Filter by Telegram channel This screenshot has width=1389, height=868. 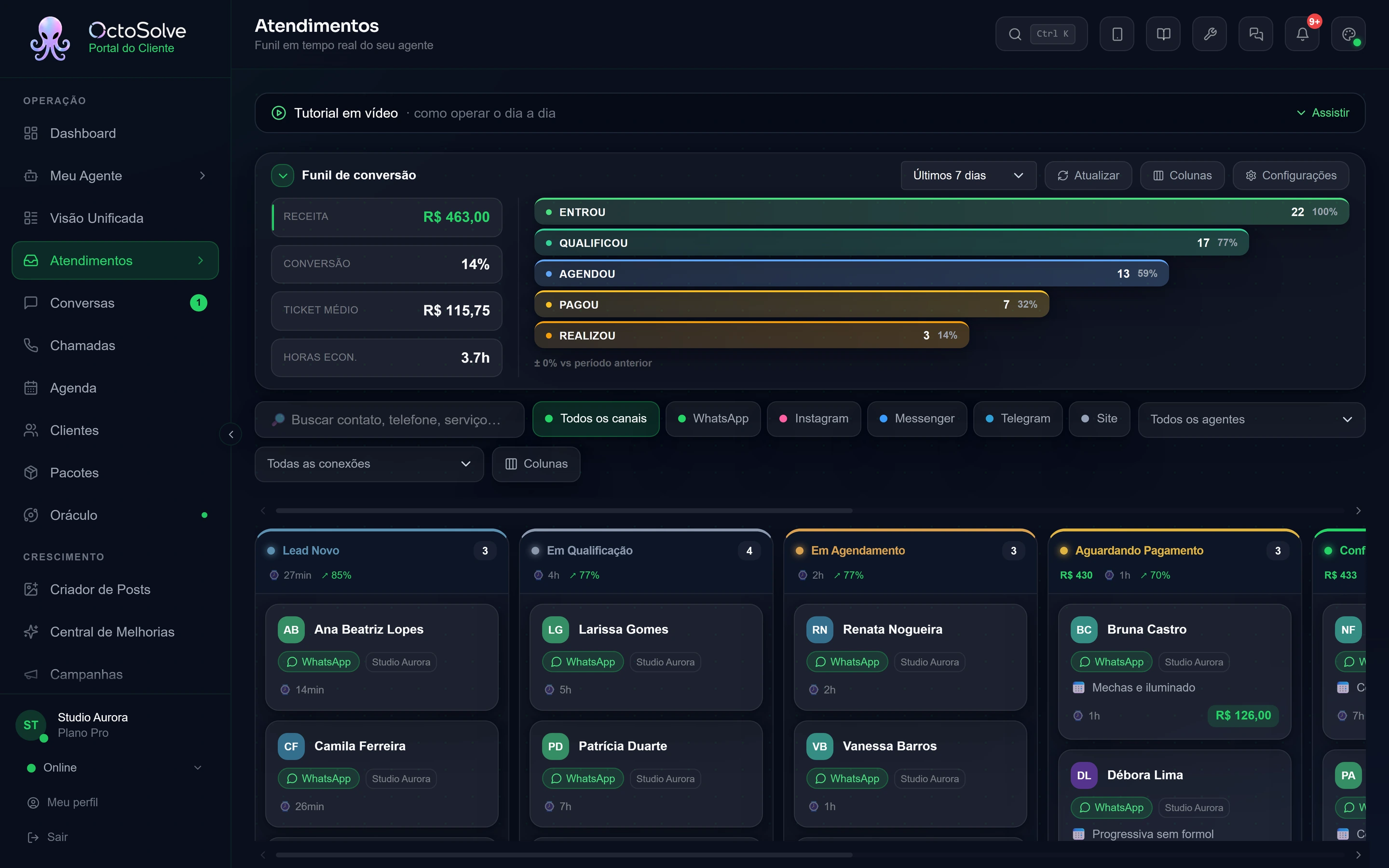click(1018, 419)
